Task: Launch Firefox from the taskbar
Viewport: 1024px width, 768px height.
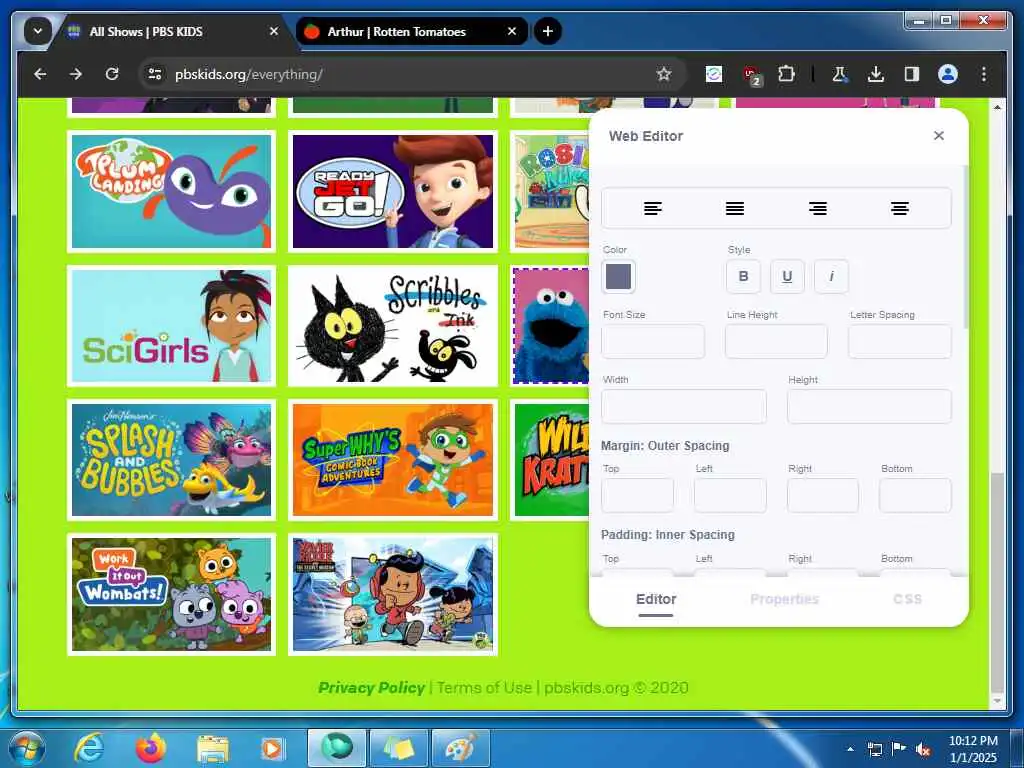Action: point(151,748)
